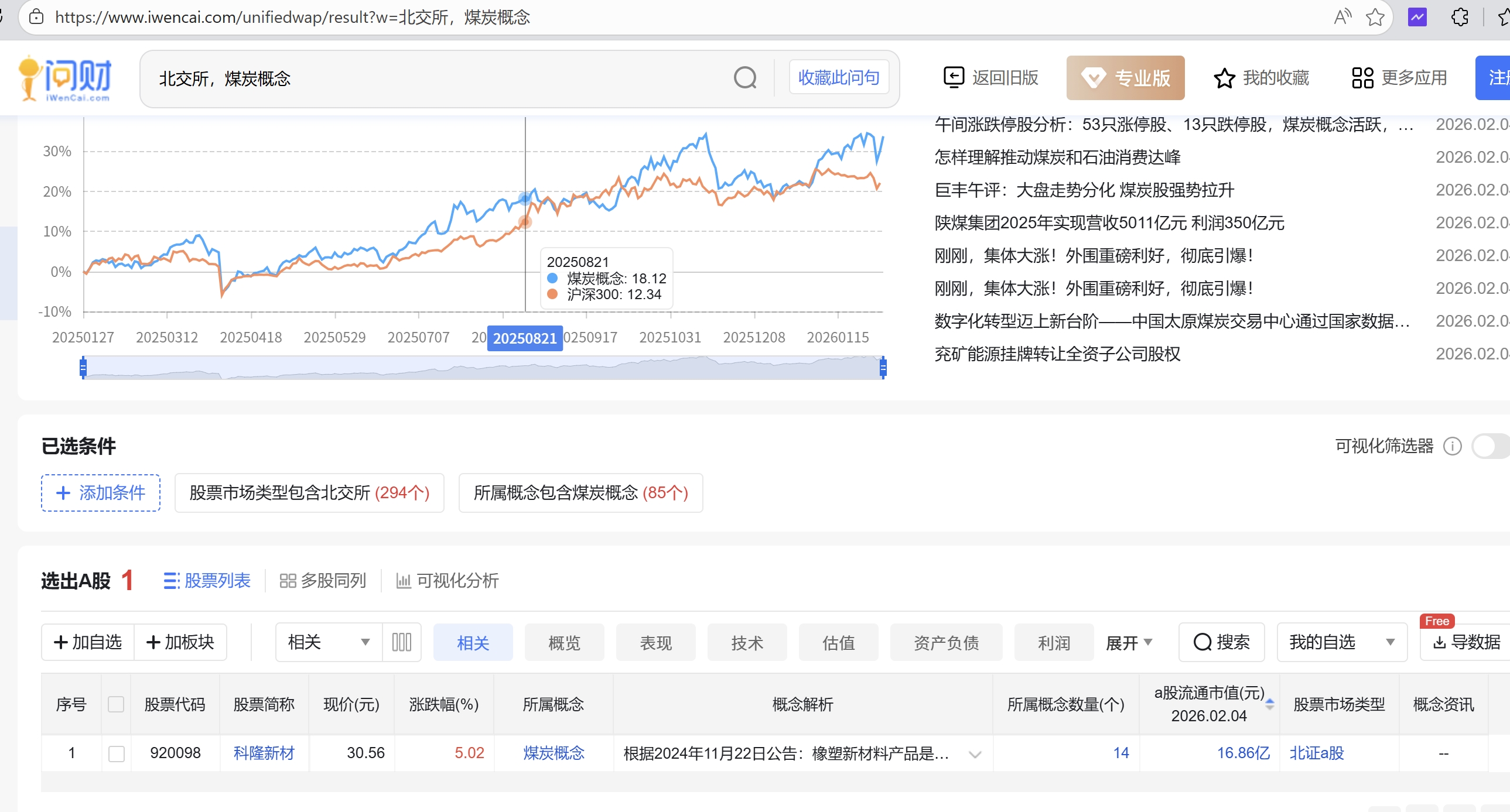Viewport: 1510px width, 812px height.
Task: Click the browser favorites star icon
Action: pyautogui.click(x=1375, y=17)
